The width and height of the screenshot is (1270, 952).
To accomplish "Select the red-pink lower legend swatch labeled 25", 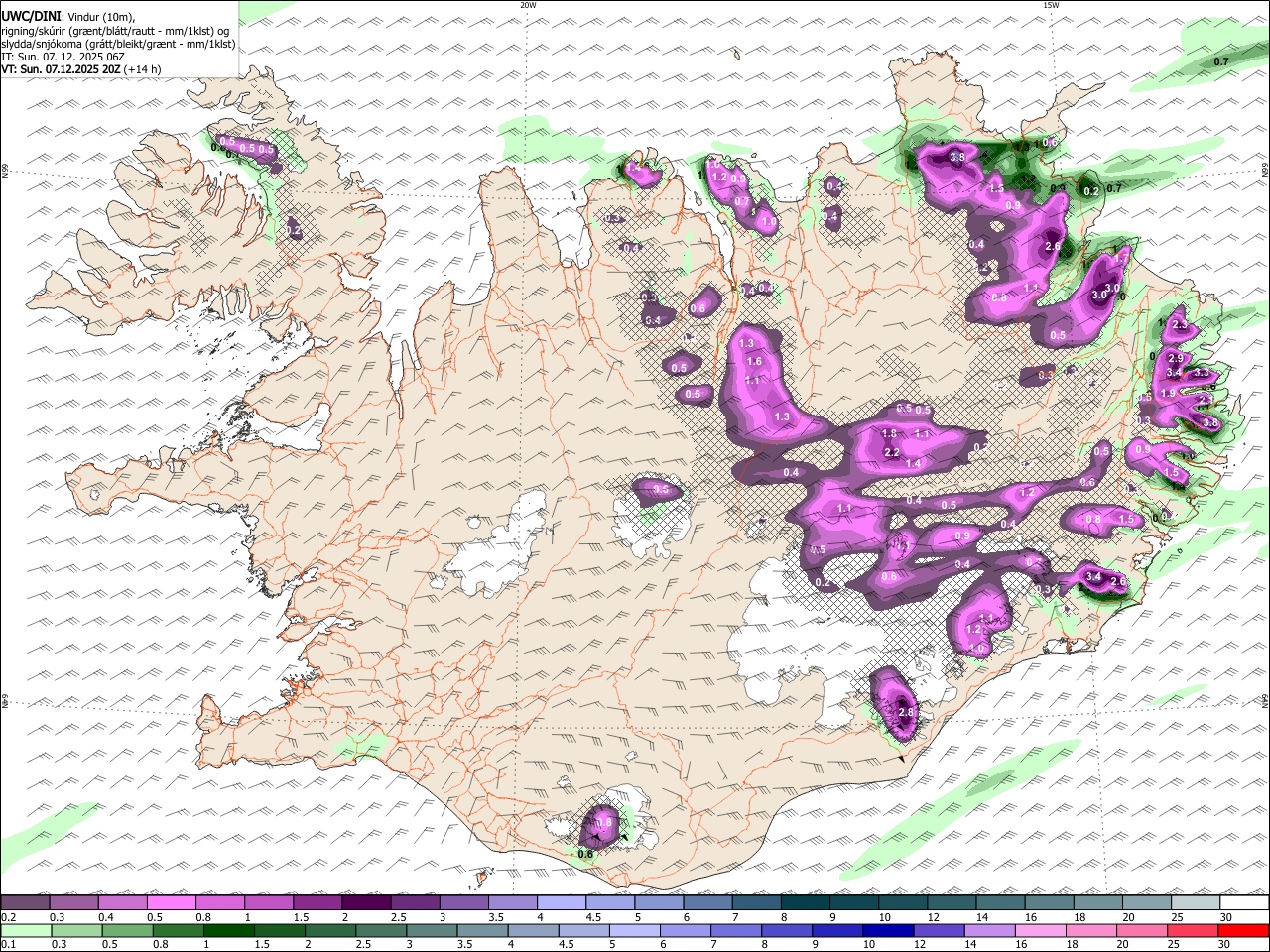I will 1192,930.
